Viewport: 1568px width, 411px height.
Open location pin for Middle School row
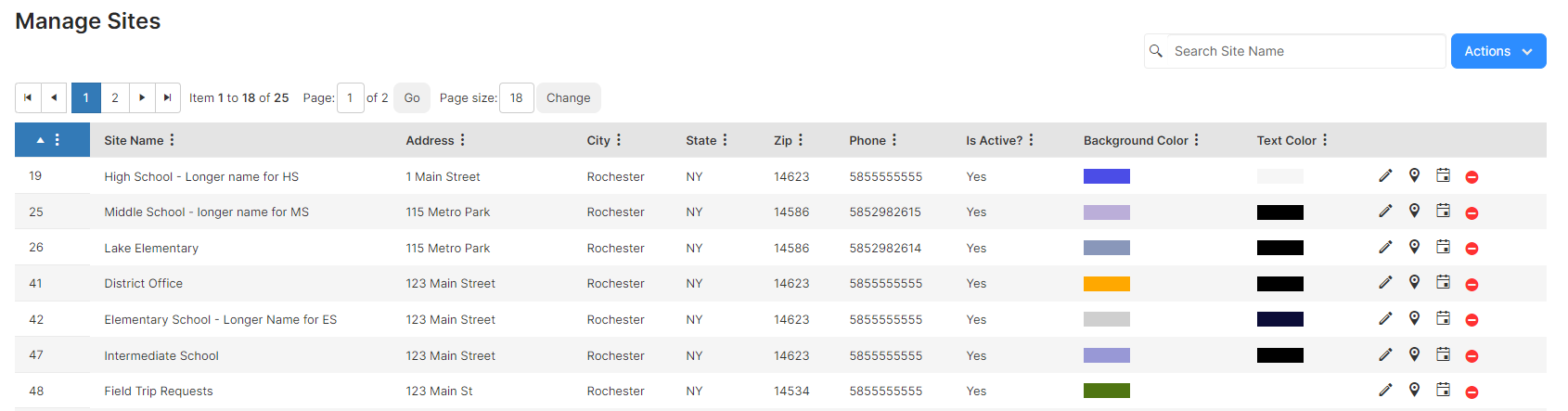click(1414, 211)
